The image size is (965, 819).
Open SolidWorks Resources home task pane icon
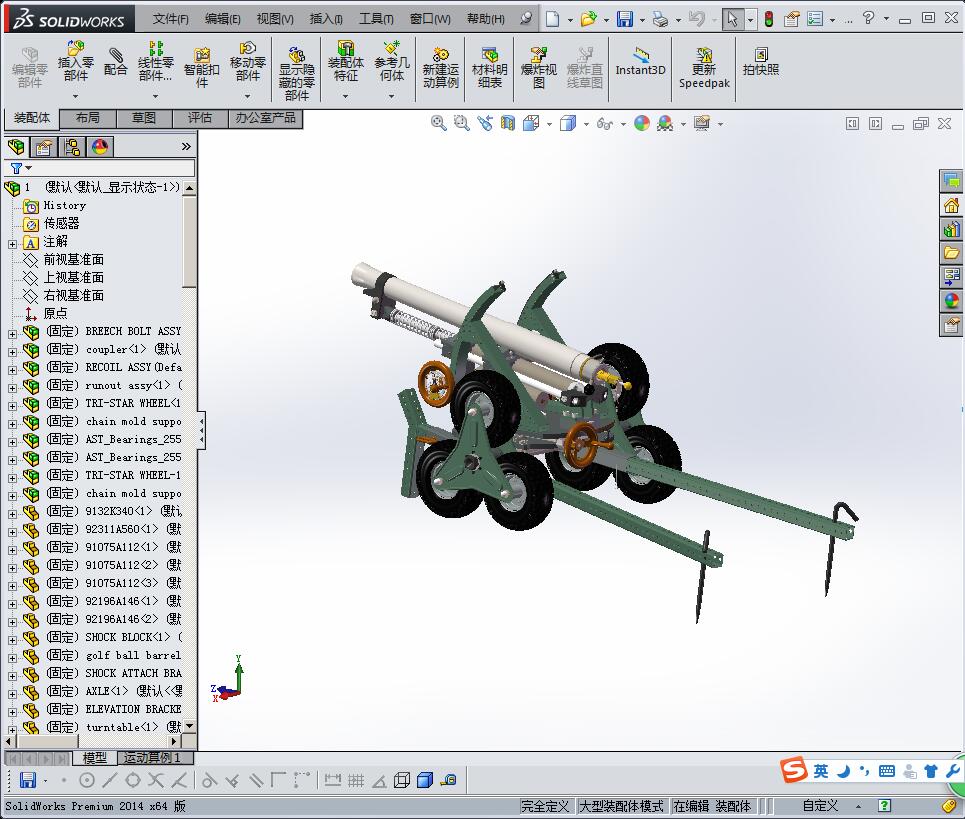click(x=951, y=205)
